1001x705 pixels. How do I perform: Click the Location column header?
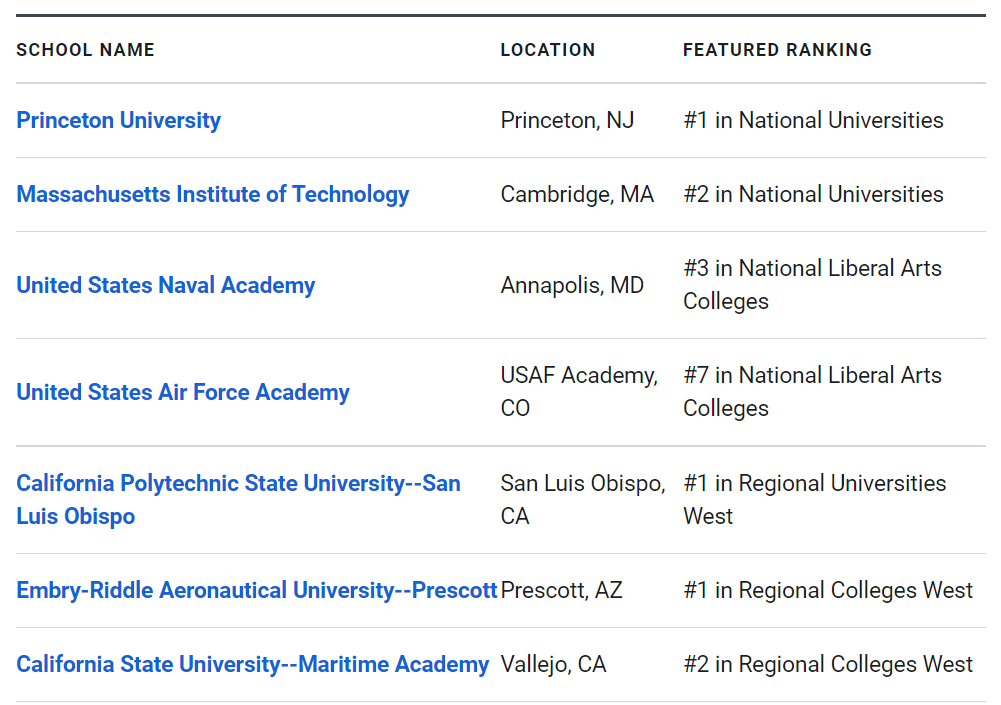(547, 50)
